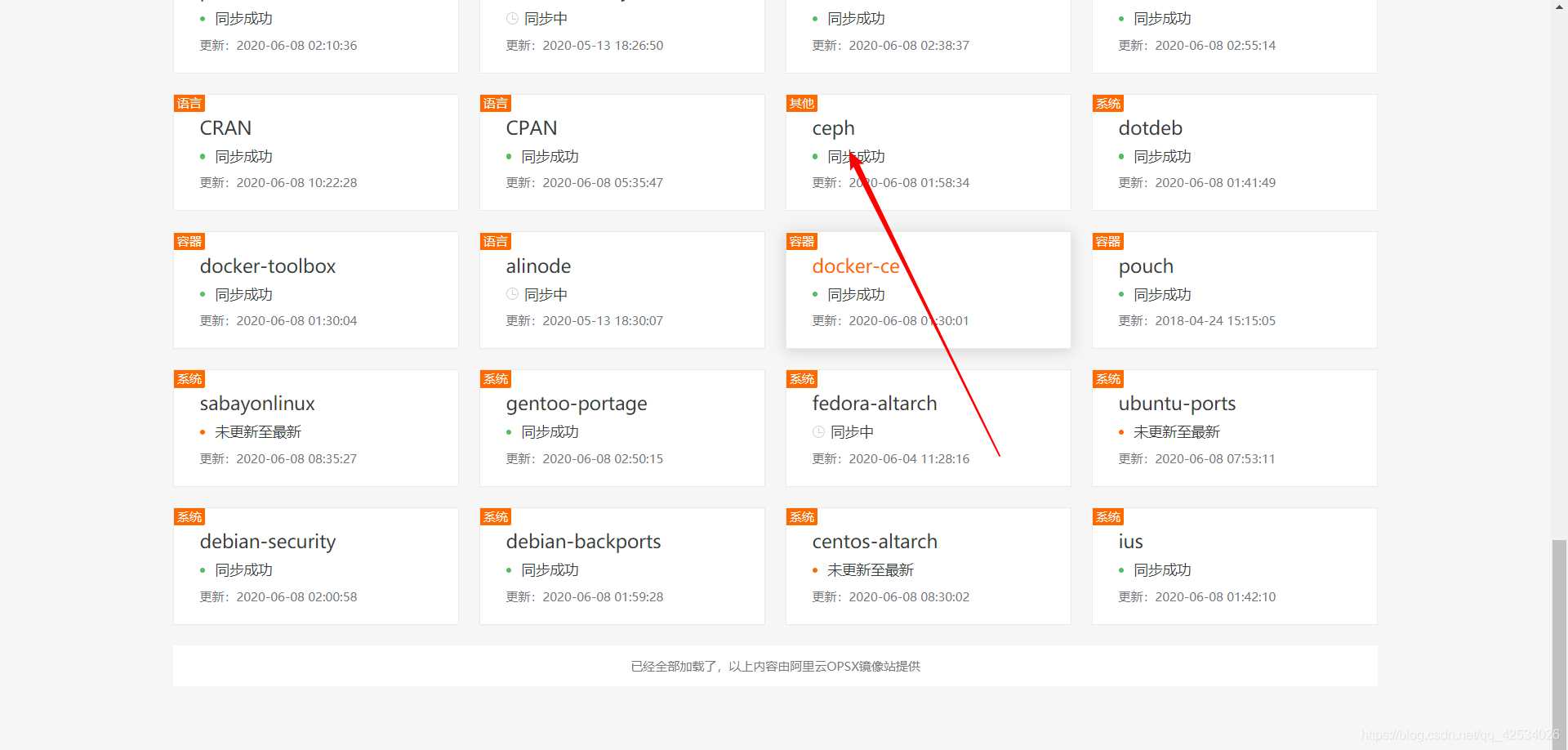Click the 系统 tag on debian-security card
The height and width of the screenshot is (750, 1568).
(x=189, y=517)
